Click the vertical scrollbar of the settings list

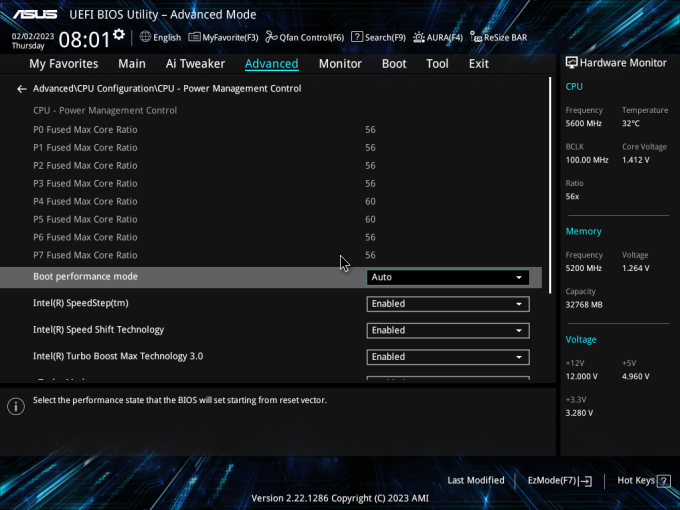pyautogui.click(x=550, y=186)
